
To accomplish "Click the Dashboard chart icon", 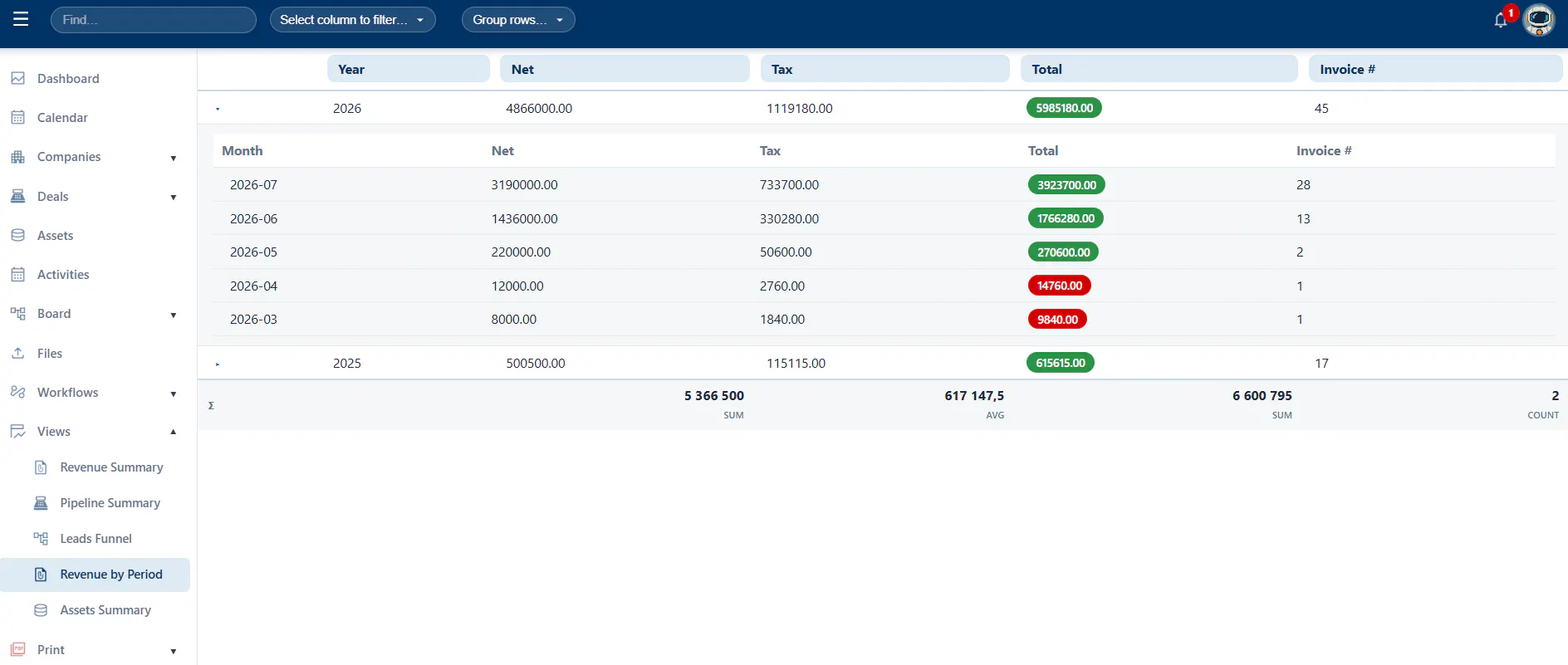I will pos(17,78).
